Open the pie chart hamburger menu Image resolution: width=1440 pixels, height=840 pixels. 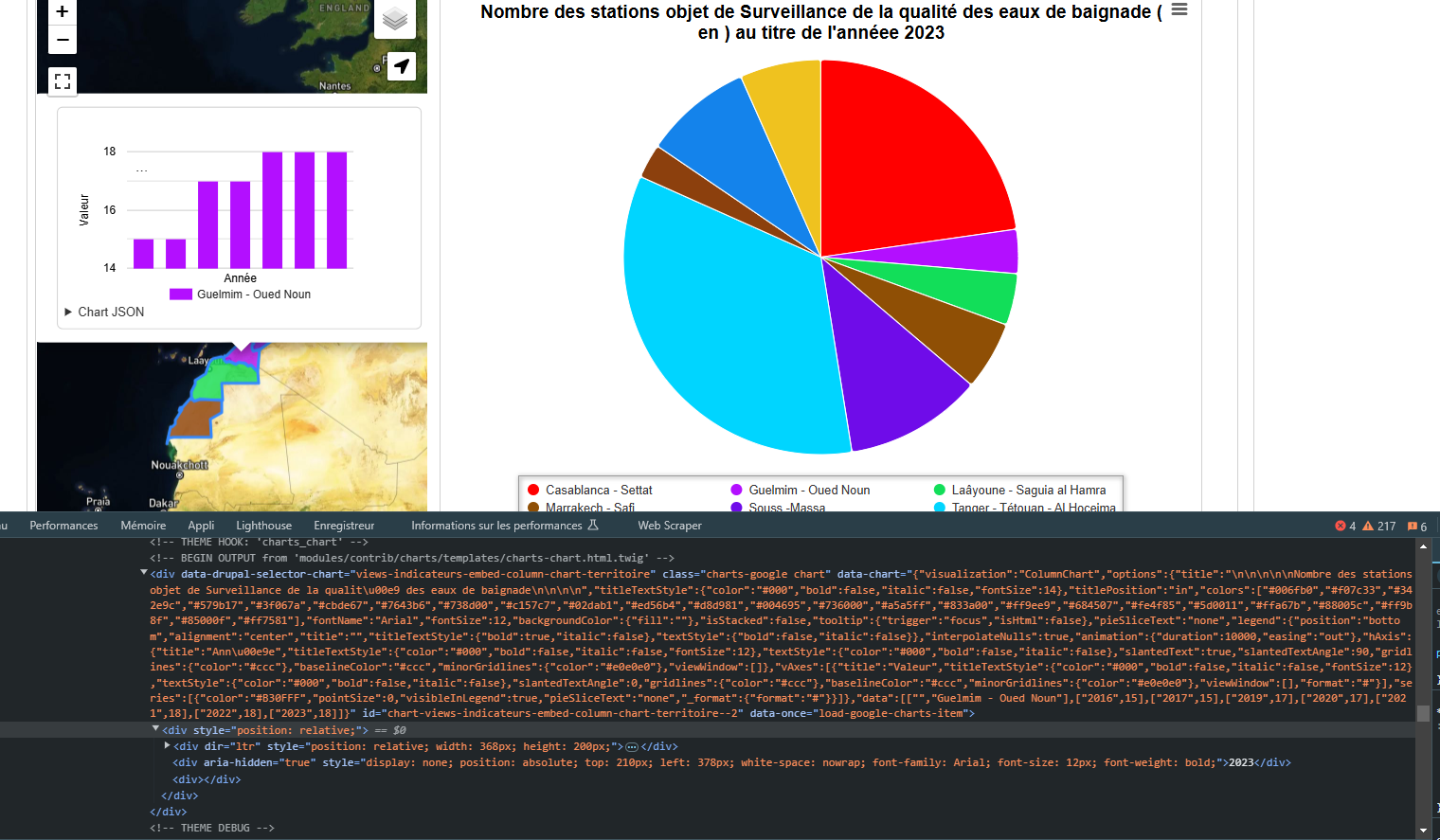tap(1178, 10)
